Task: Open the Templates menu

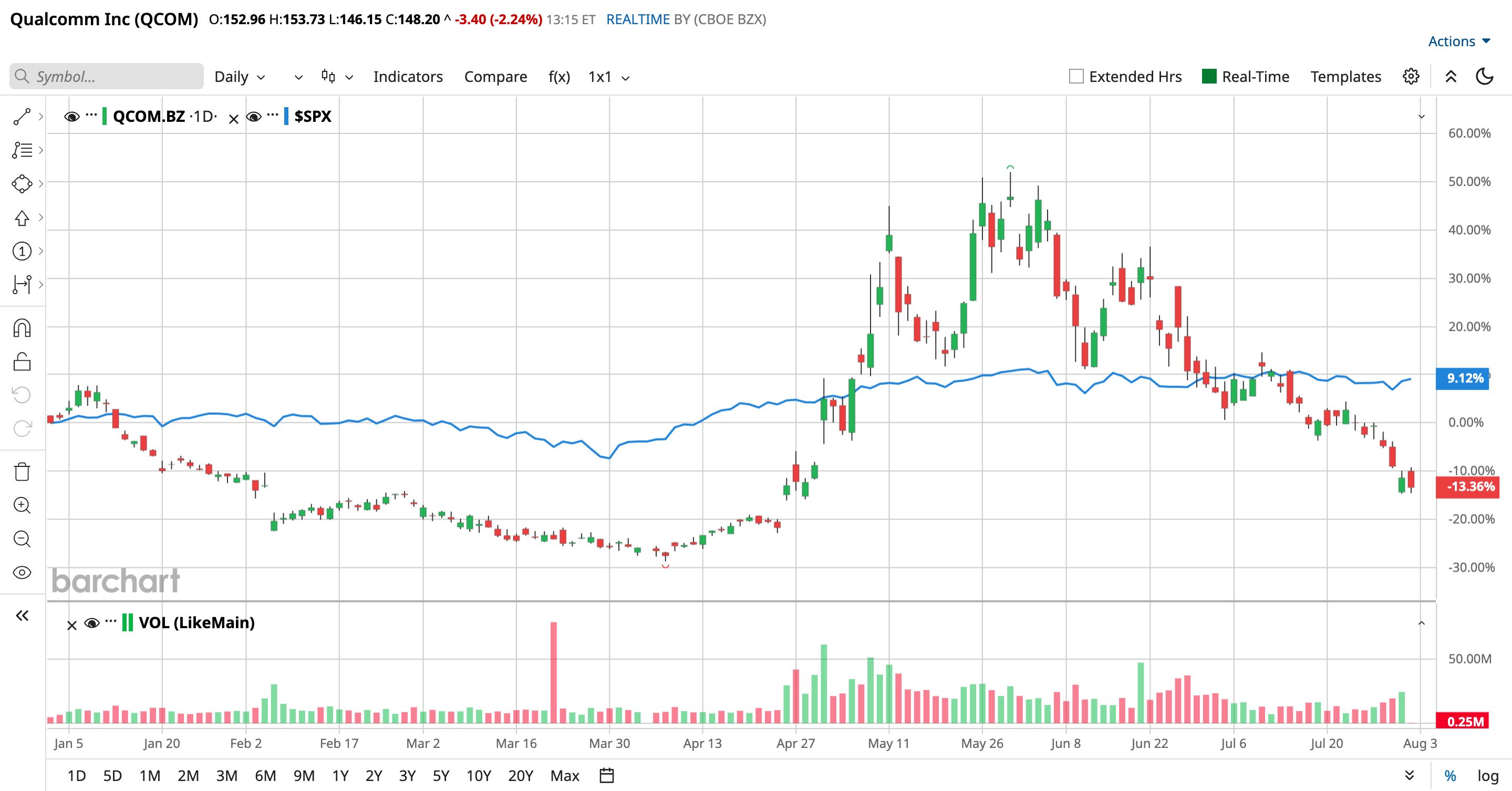Action: 1345,77
